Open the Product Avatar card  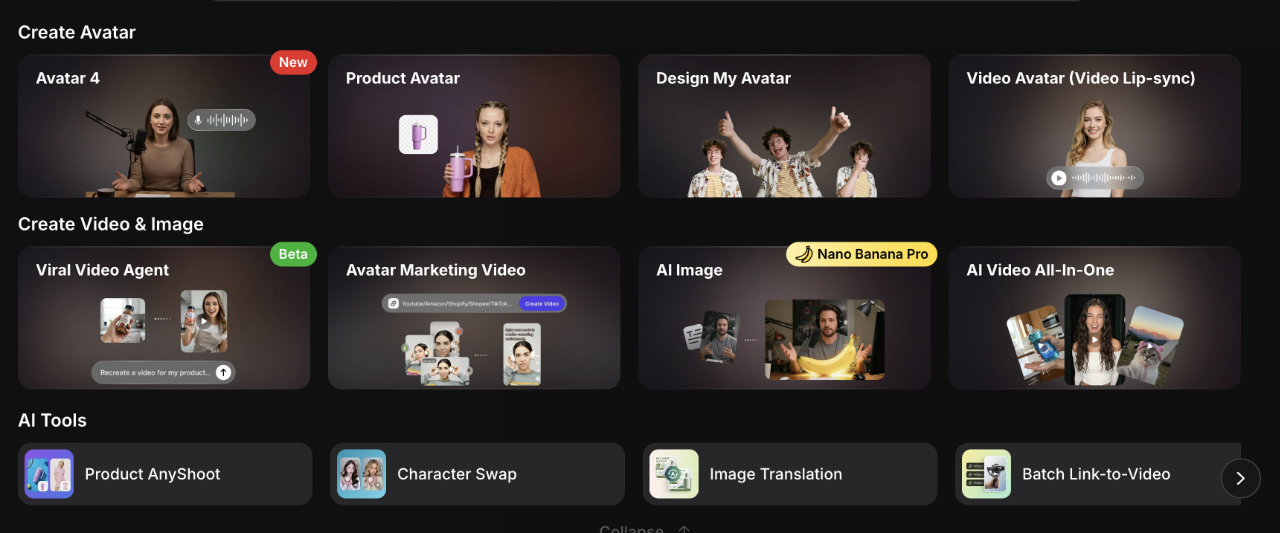[474, 126]
